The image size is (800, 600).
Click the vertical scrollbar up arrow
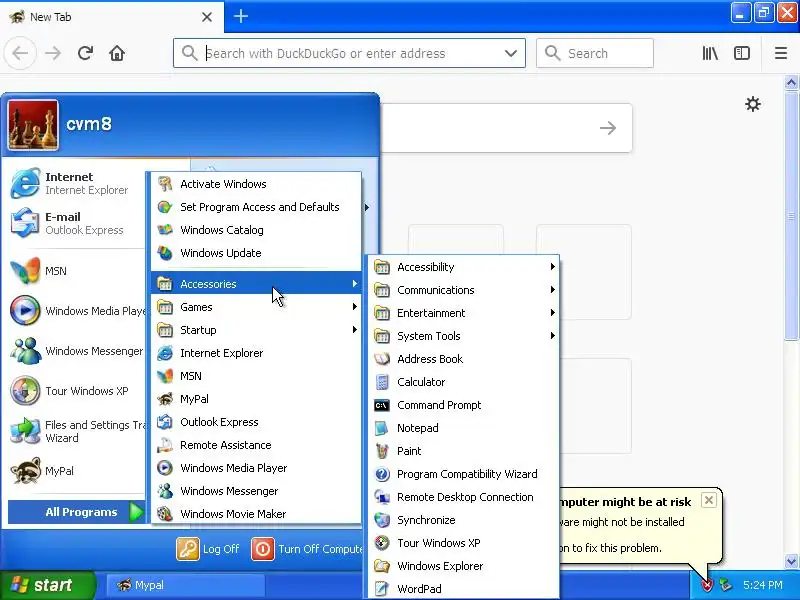(x=791, y=82)
